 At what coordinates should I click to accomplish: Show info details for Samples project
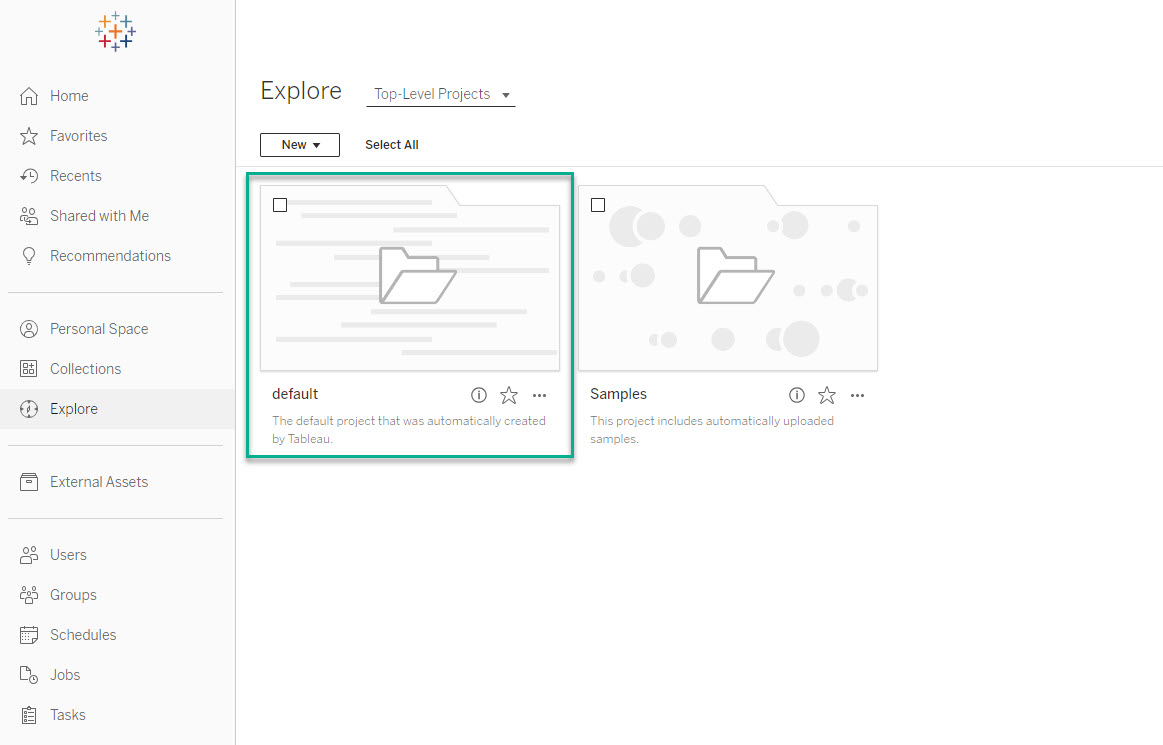(x=797, y=395)
